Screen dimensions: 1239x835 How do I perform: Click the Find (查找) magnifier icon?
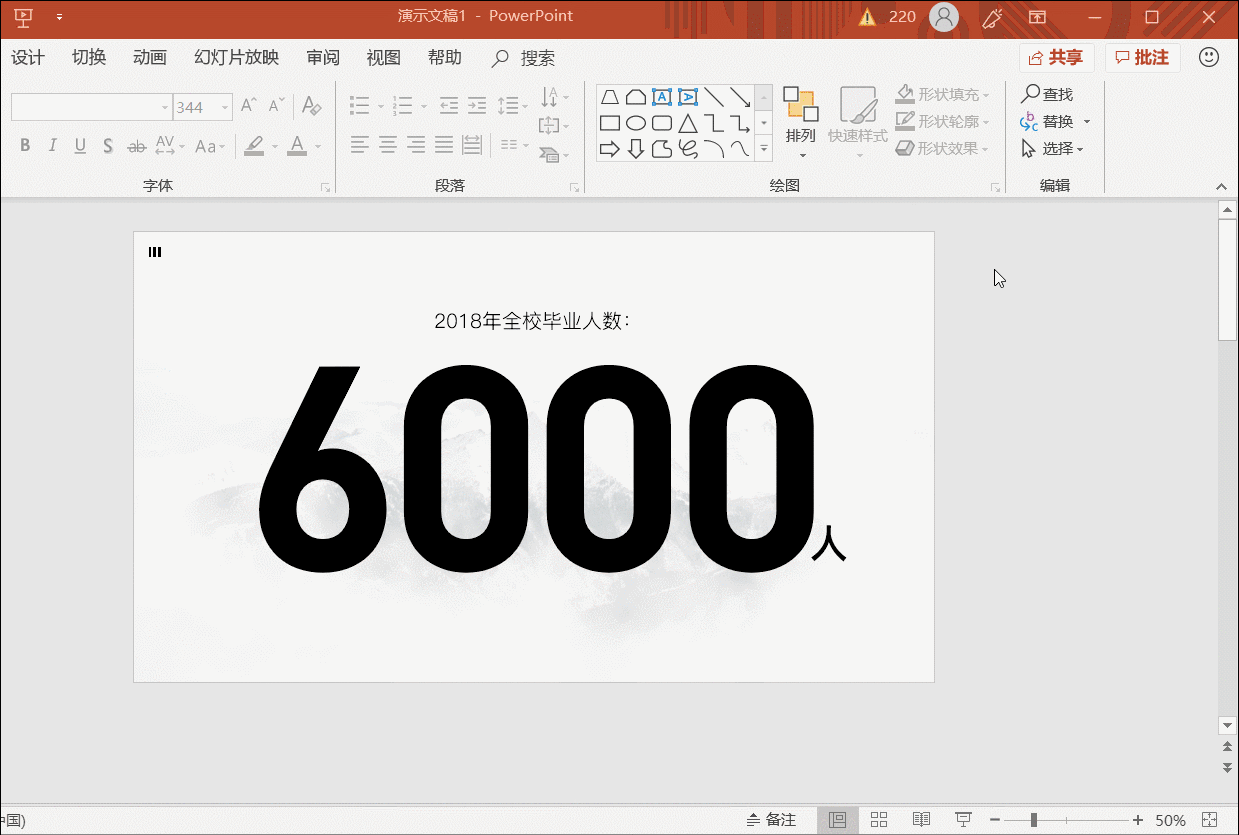(1030, 94)
